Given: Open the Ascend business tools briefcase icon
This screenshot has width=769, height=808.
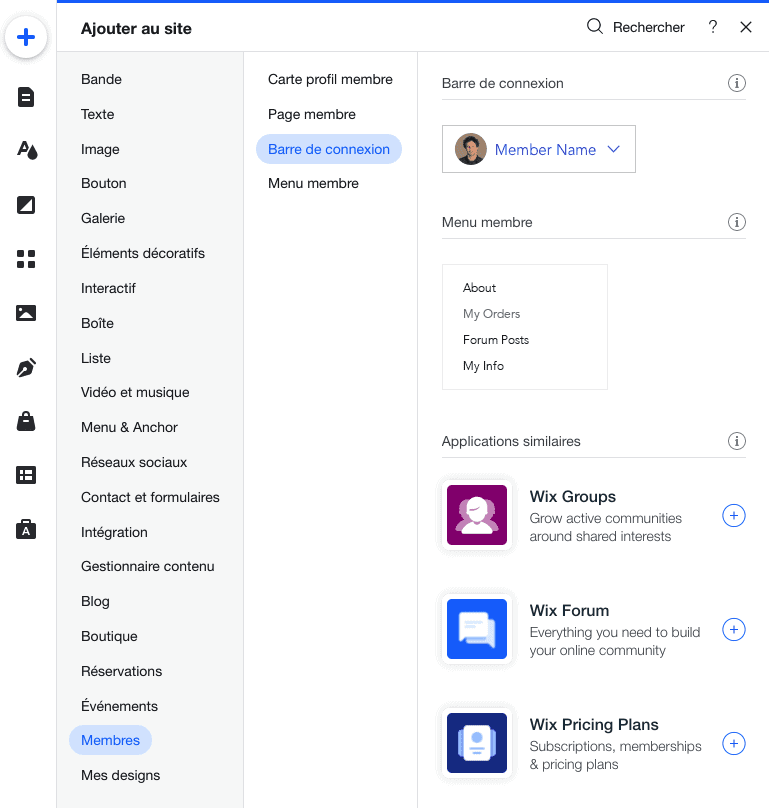Looking at the screenshot, I should (26, 529).
